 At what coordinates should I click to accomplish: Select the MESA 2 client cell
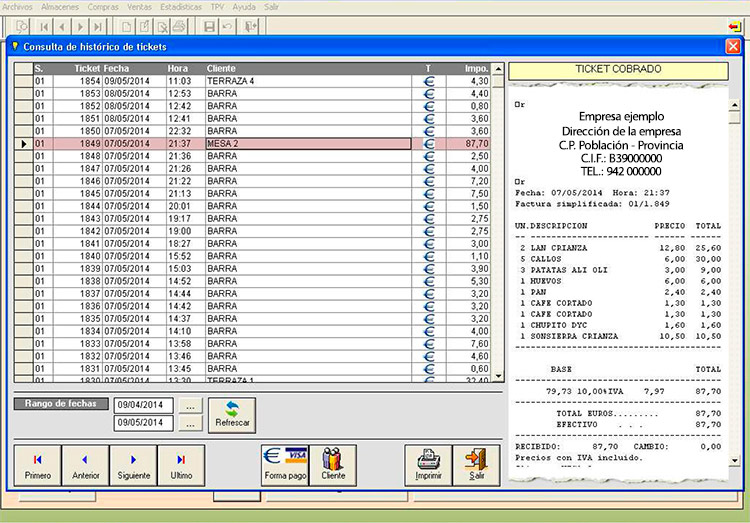(309, 144)
